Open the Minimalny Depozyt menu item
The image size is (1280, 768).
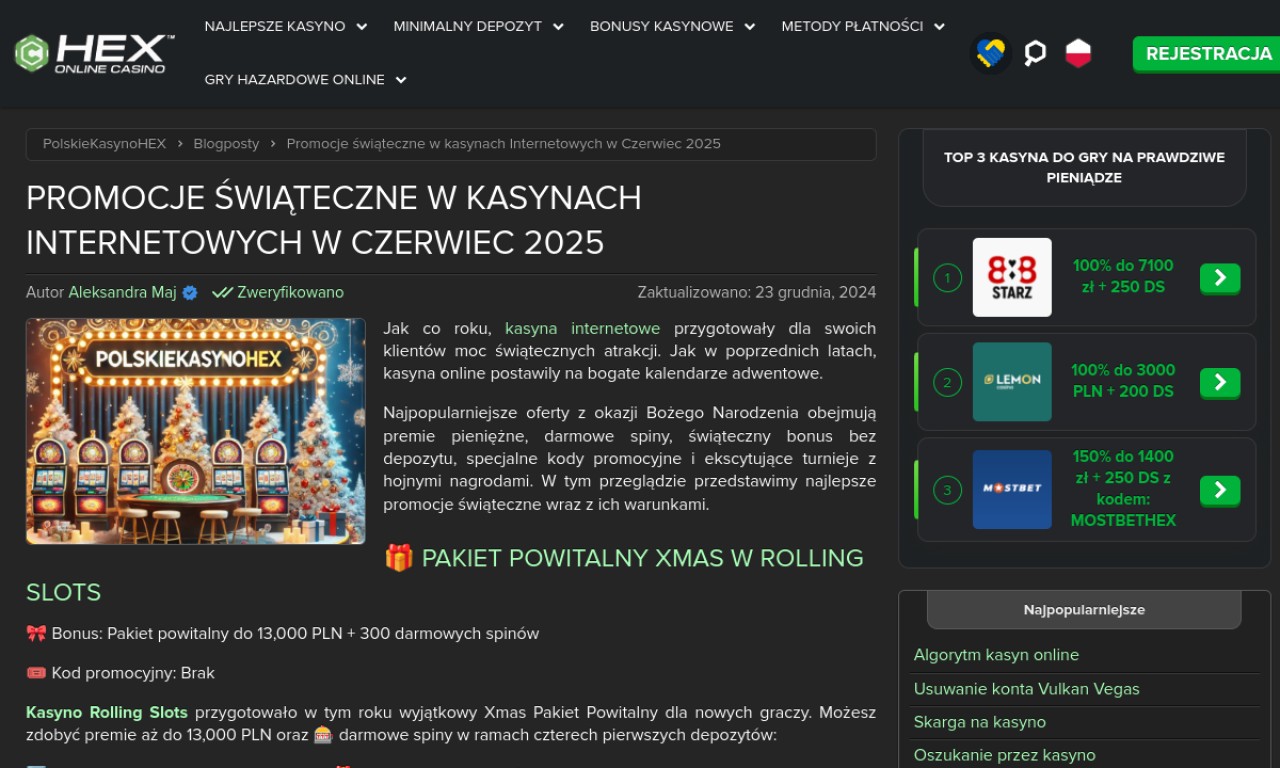point(468,27)
